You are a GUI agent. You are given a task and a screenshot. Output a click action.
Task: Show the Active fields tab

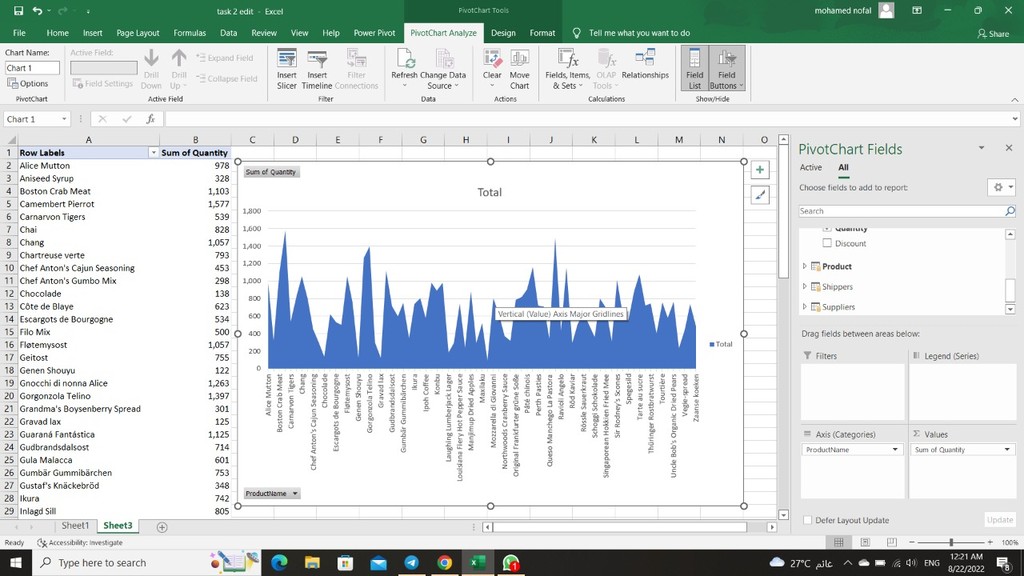click(x=810, y=167)
